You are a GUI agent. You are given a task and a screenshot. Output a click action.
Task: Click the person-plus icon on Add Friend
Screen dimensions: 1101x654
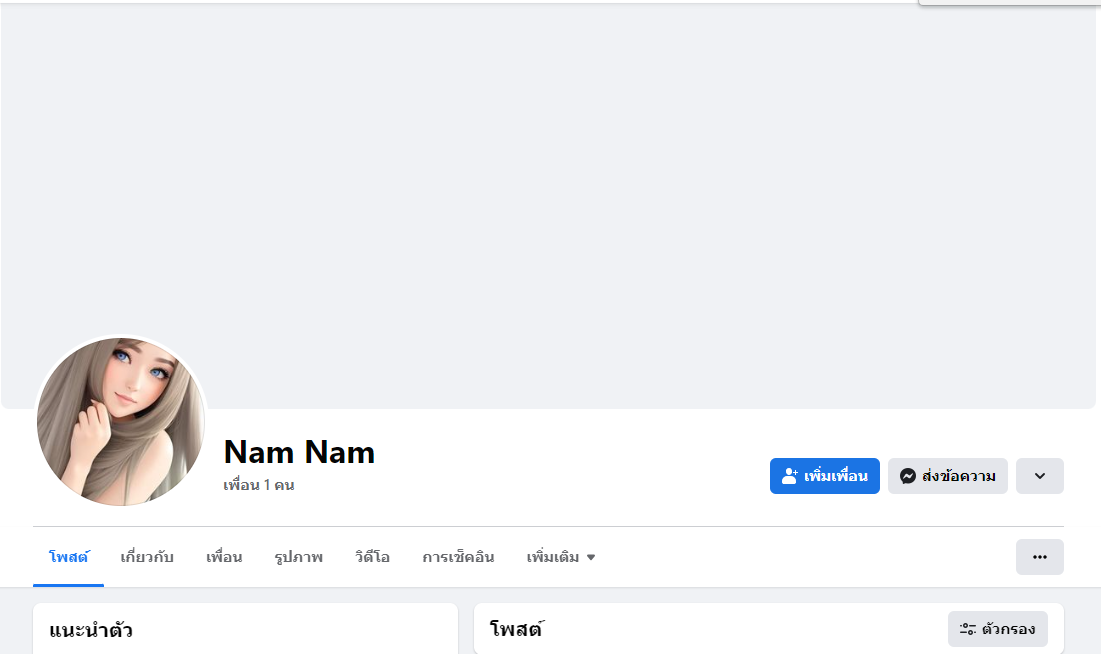tap(790, 476)
